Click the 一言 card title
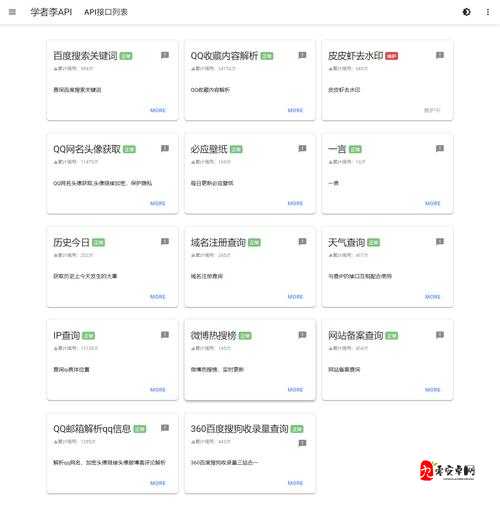This screenshot has height=523, width=500. (337, 149)
